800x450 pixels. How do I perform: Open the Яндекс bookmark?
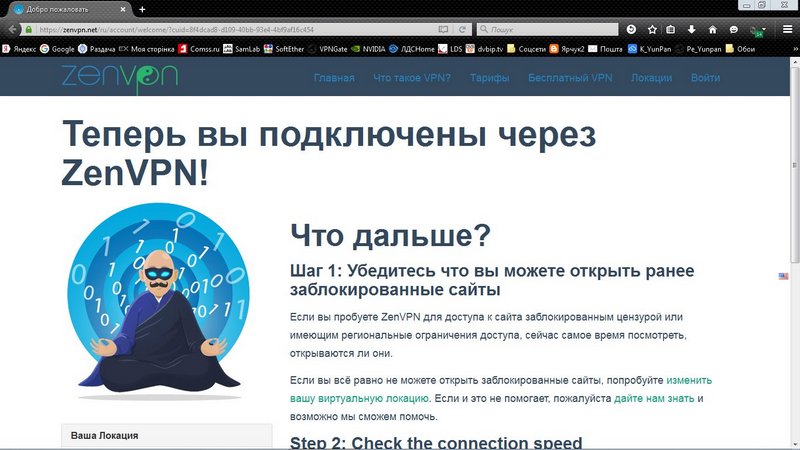[19, 49]
